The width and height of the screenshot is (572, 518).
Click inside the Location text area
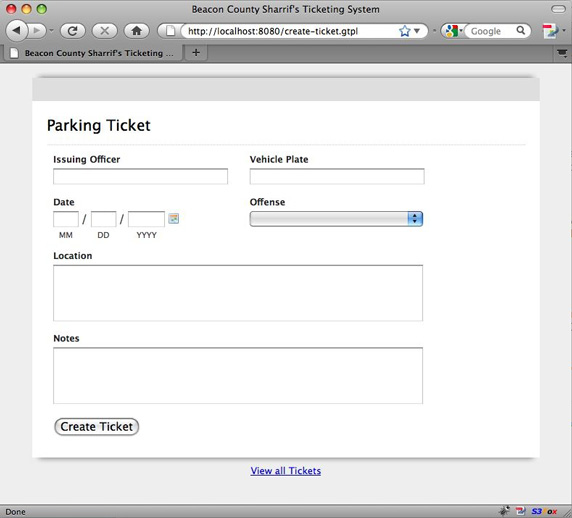pyautogui.click(x=238, y=293)
